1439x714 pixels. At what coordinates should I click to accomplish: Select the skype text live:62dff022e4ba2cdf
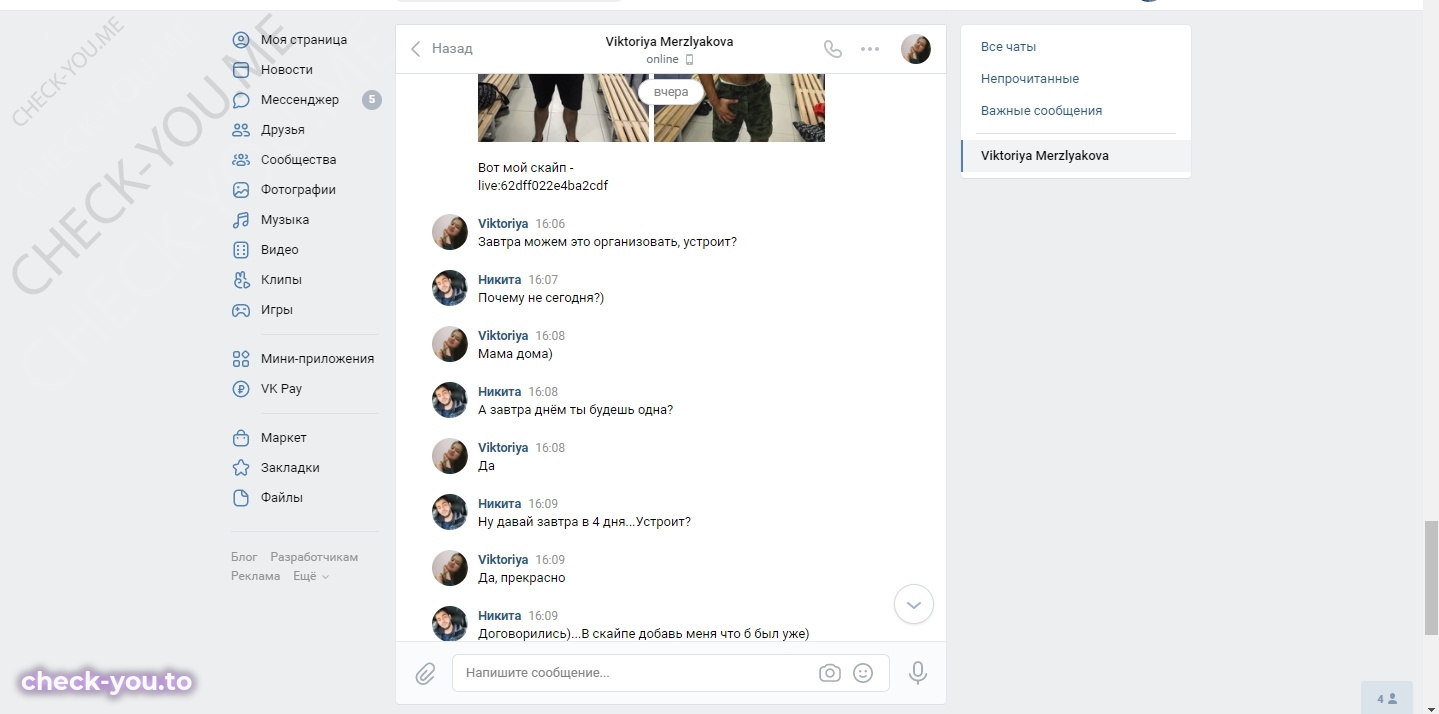[x=543, y=186]
